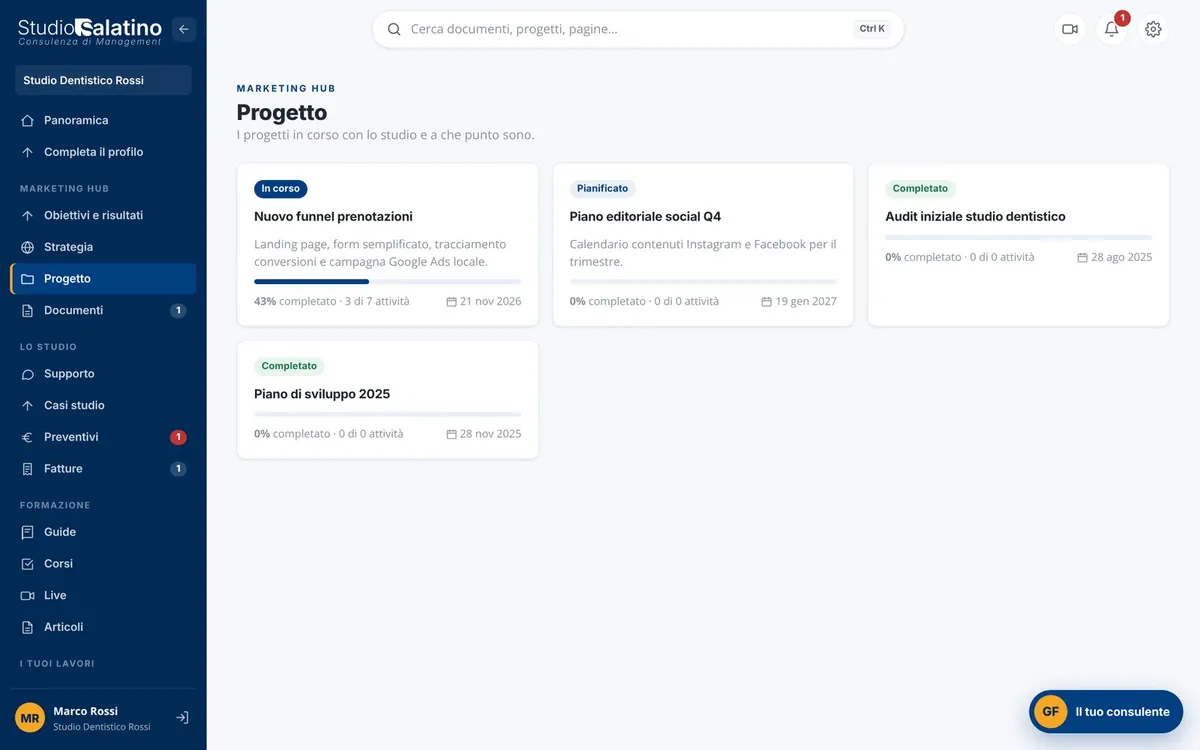Click the folder icon beside Progetto
The height and width of the screenshot is (750, 1200).
click(x=27, y=279)
